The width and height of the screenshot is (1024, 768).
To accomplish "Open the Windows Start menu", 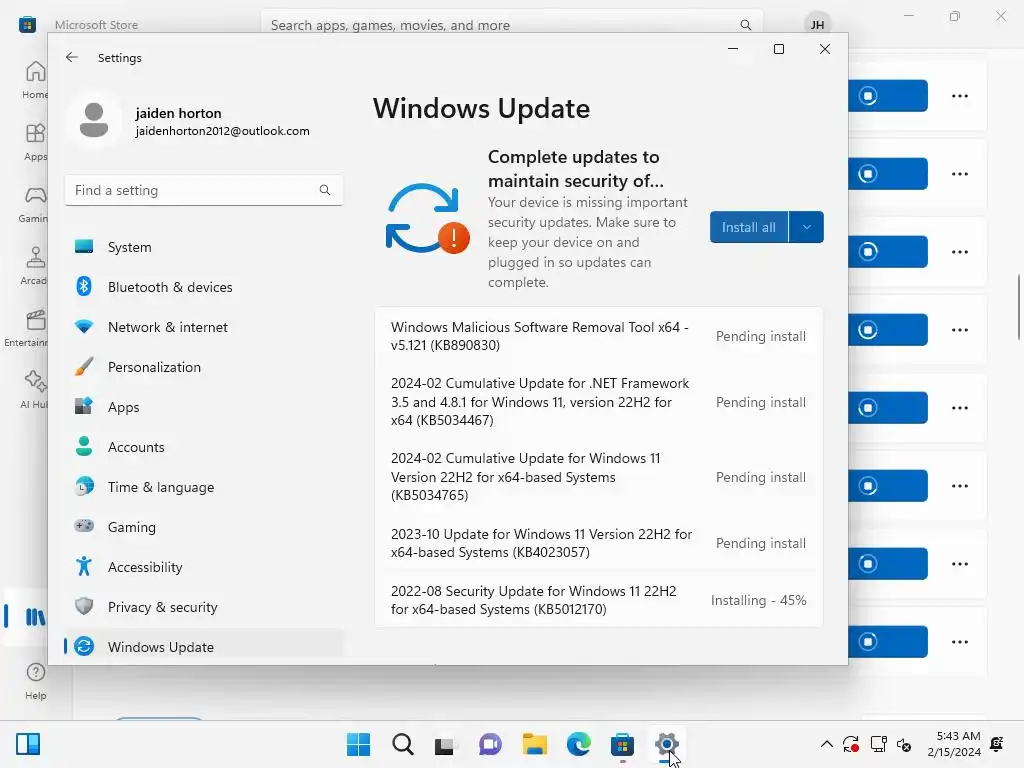I will (359, 744).
